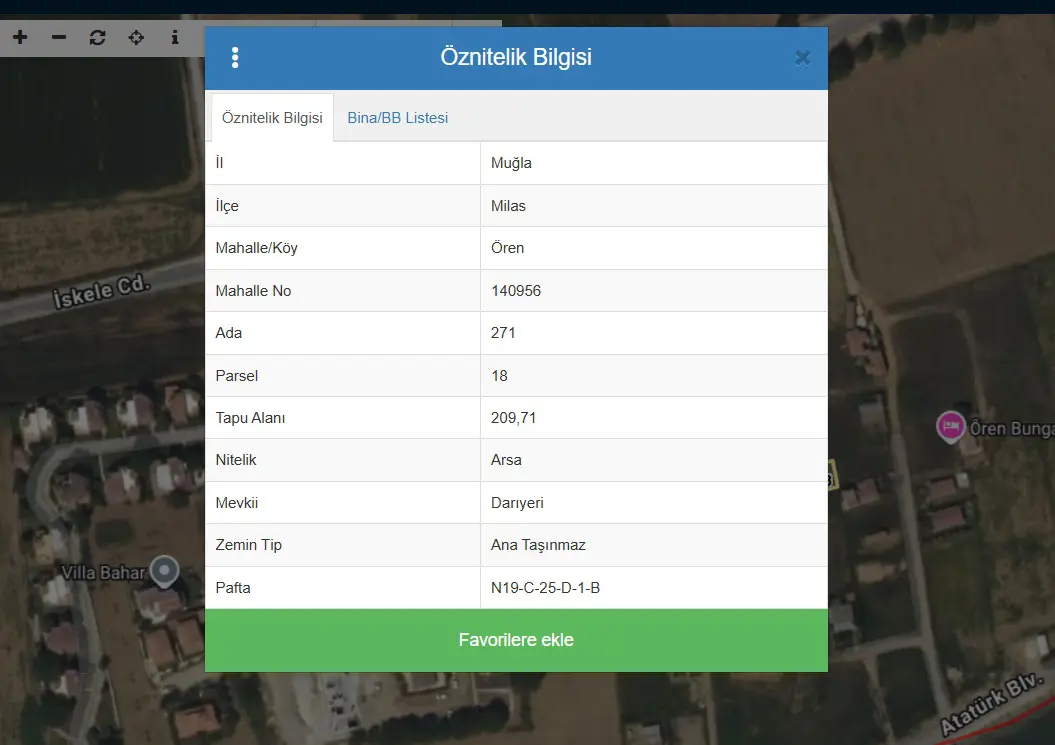Select Tapu Alanı value 209,71
The height and width of the screenshot is (745, 1055).
513,418
